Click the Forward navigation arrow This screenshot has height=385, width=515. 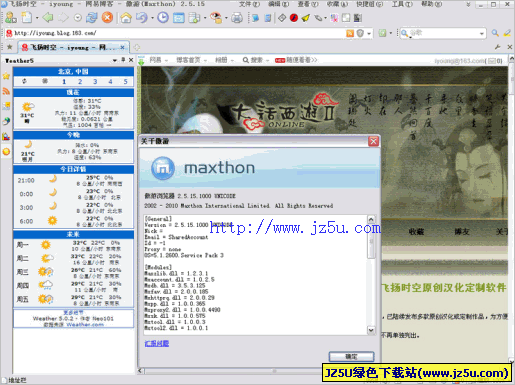point(63,17)
